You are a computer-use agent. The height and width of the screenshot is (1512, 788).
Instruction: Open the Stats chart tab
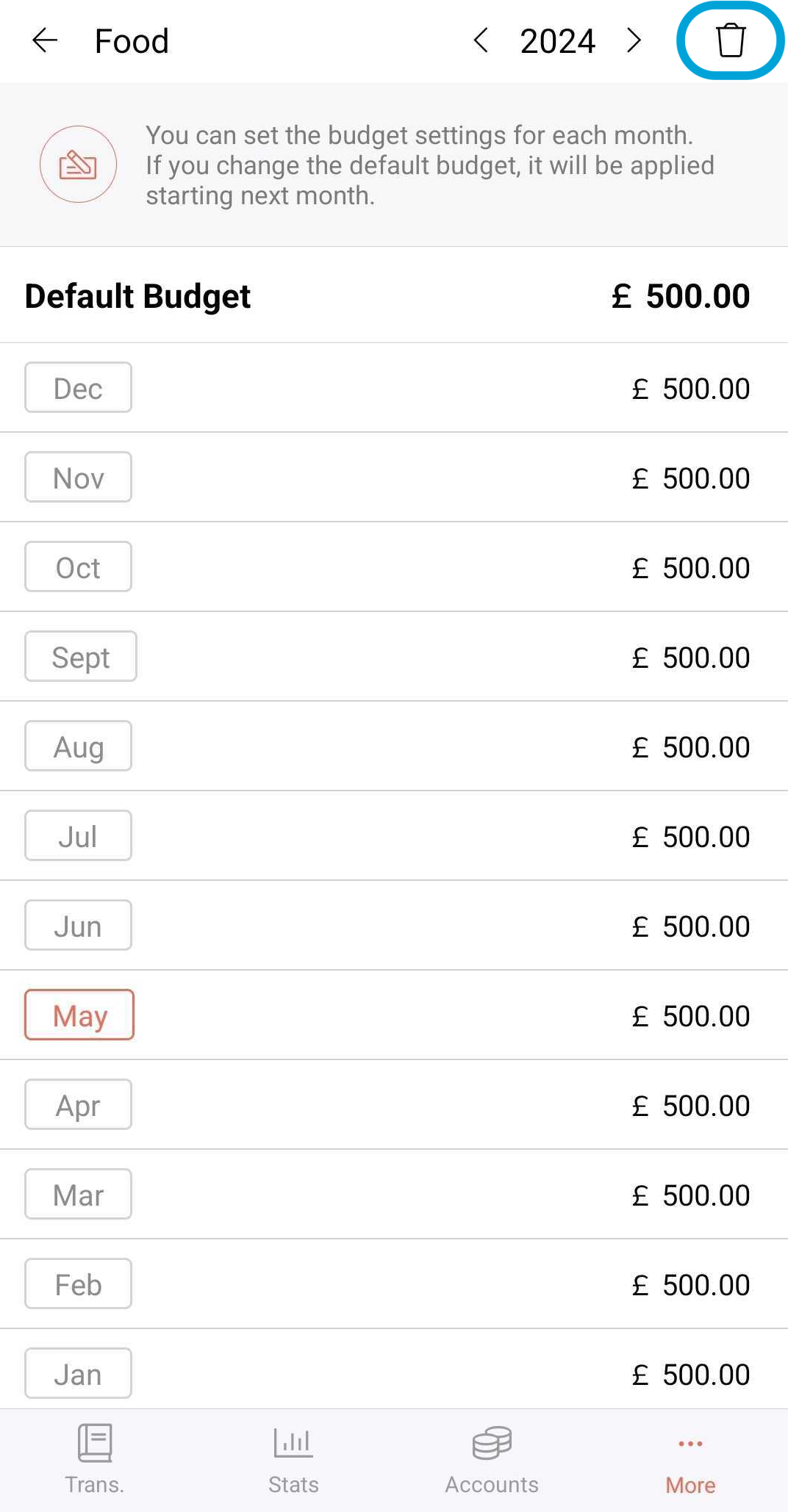(x=293, y=1458)
